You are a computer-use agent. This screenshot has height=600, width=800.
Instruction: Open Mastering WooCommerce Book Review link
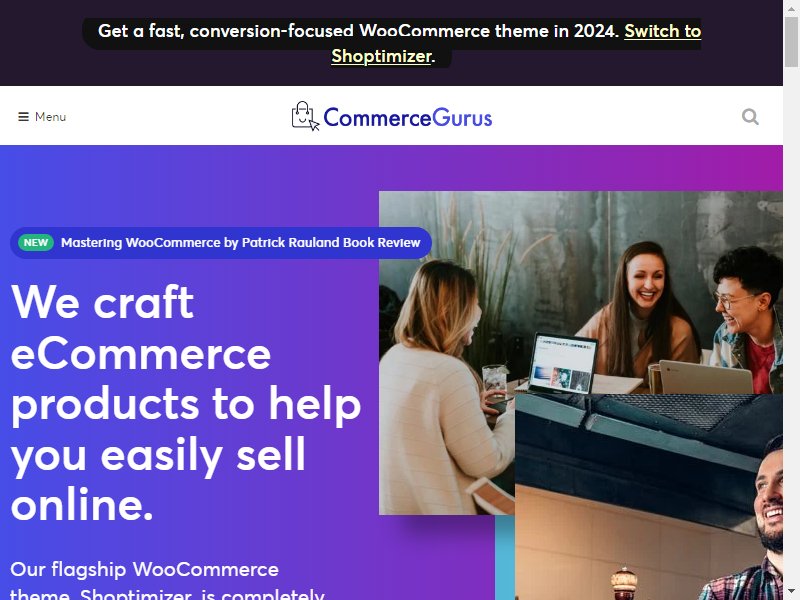(240, 242)
